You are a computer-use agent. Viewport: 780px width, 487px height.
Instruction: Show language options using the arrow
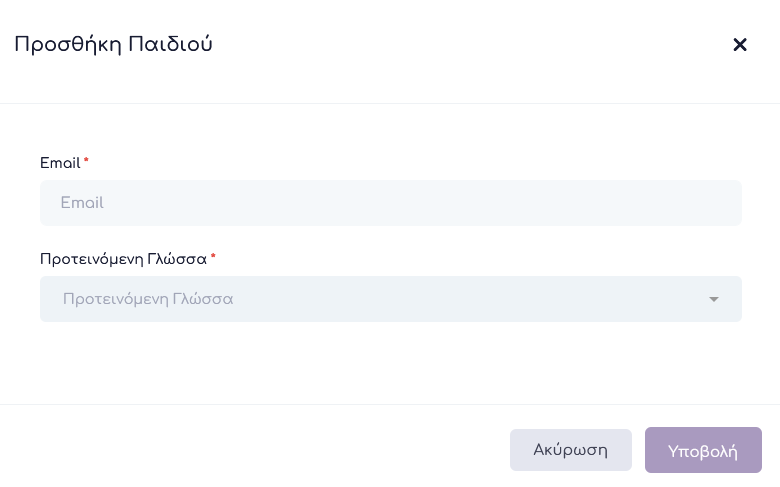pyautogui.click(x=714, y=299)
